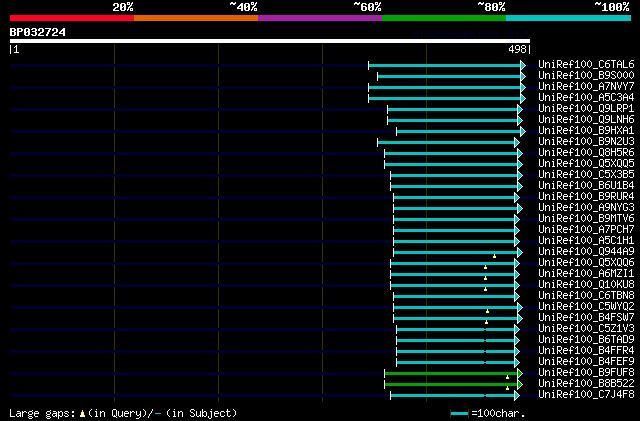Click the cyan alignment bar for UniRef100_B9N2U3

(446, 143)
